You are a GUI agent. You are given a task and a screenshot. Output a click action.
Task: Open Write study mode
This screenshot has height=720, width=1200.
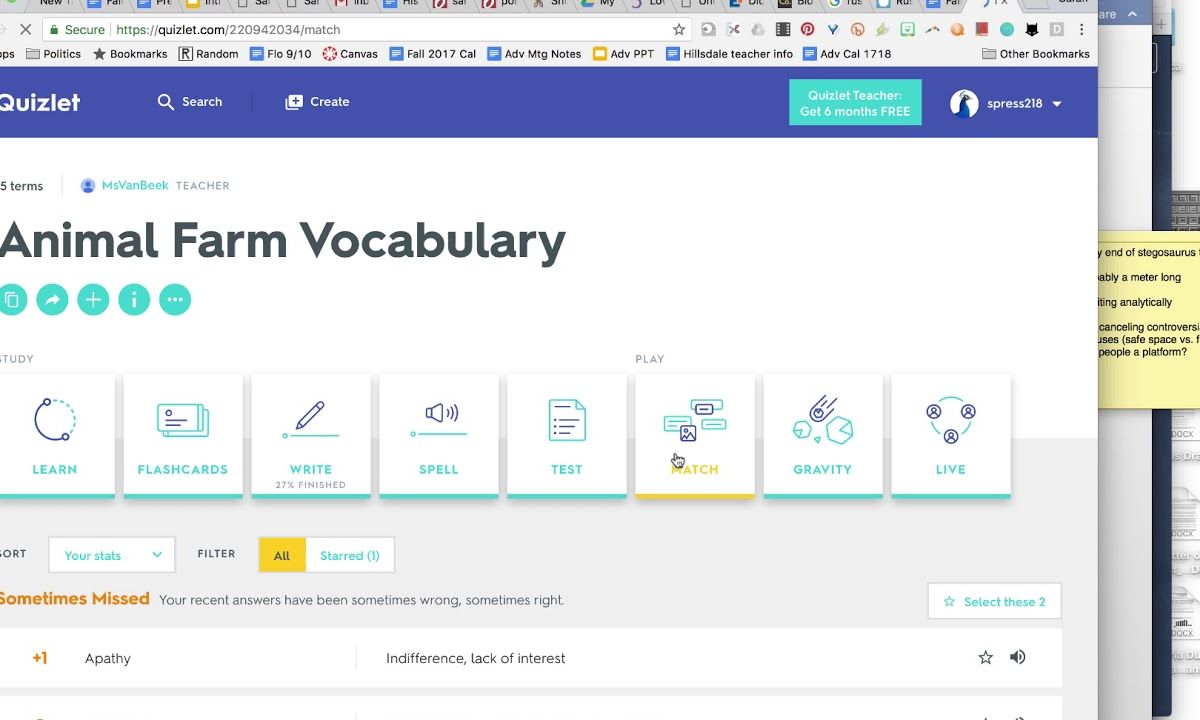[311, 435]
